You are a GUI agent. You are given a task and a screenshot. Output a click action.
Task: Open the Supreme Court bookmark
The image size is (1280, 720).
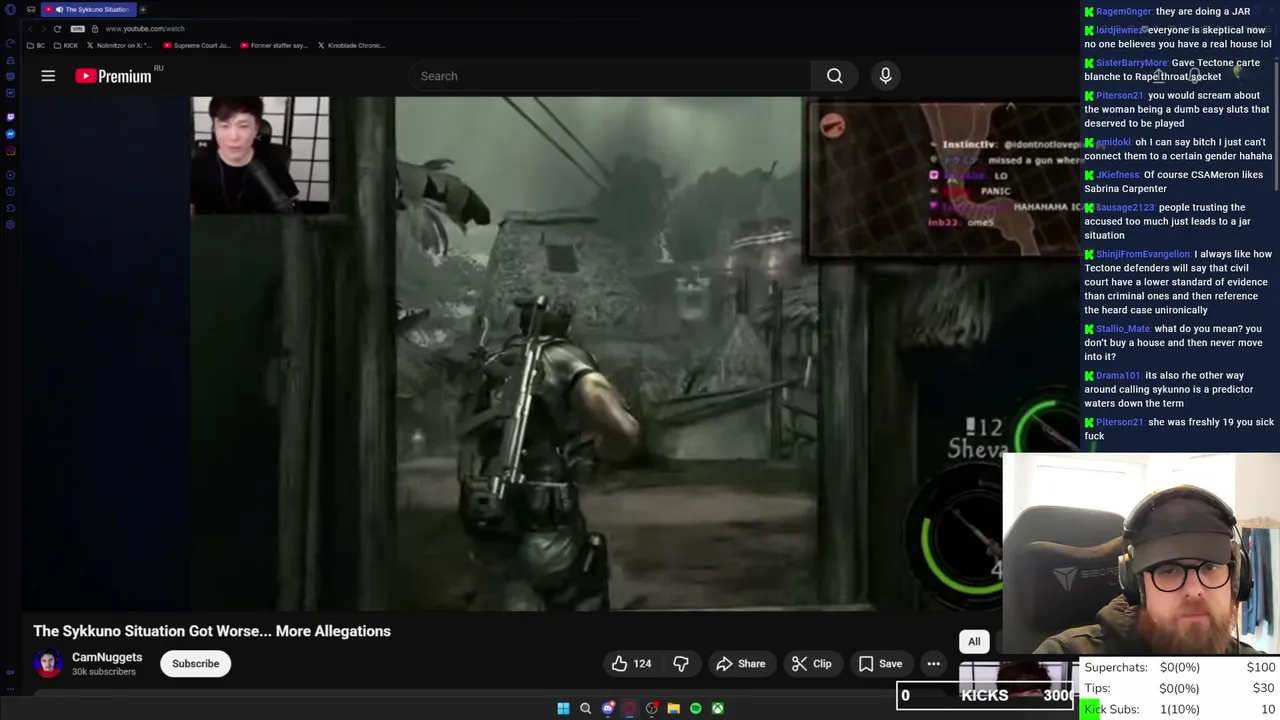197,45
